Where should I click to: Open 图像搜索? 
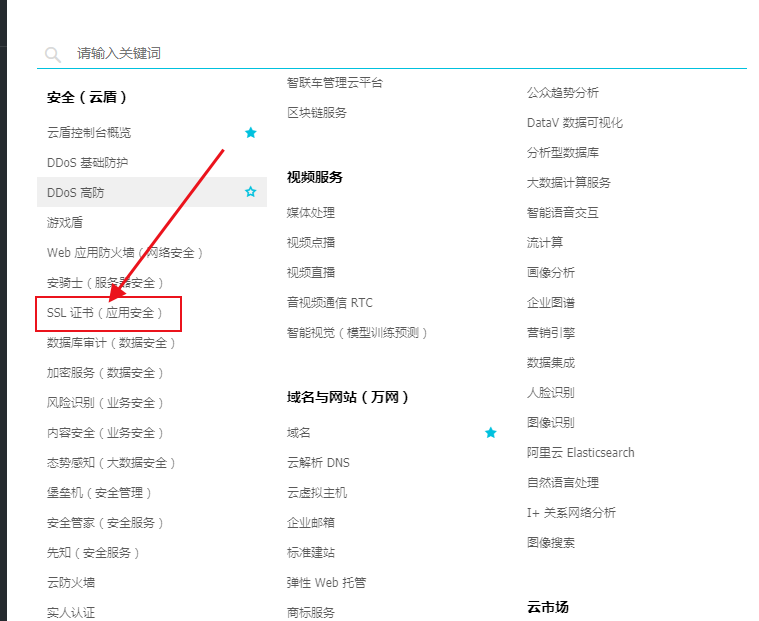[x=551, y=543]
